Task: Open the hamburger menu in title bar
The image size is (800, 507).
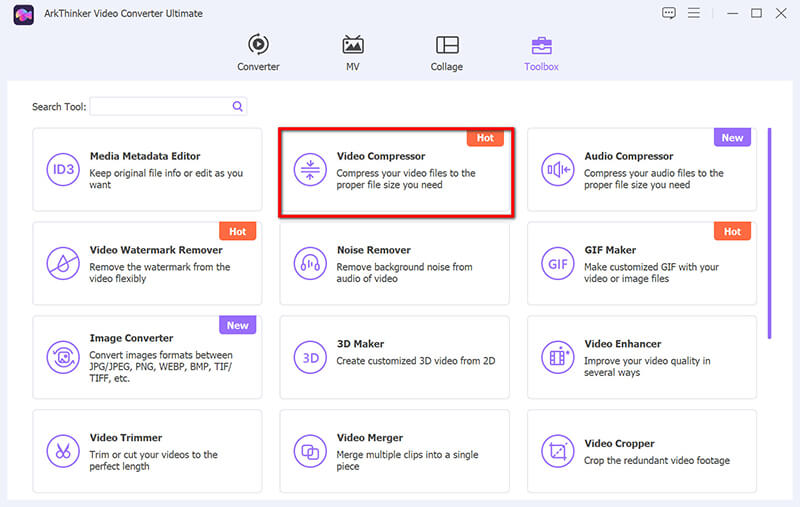Action: click(694, 13)
